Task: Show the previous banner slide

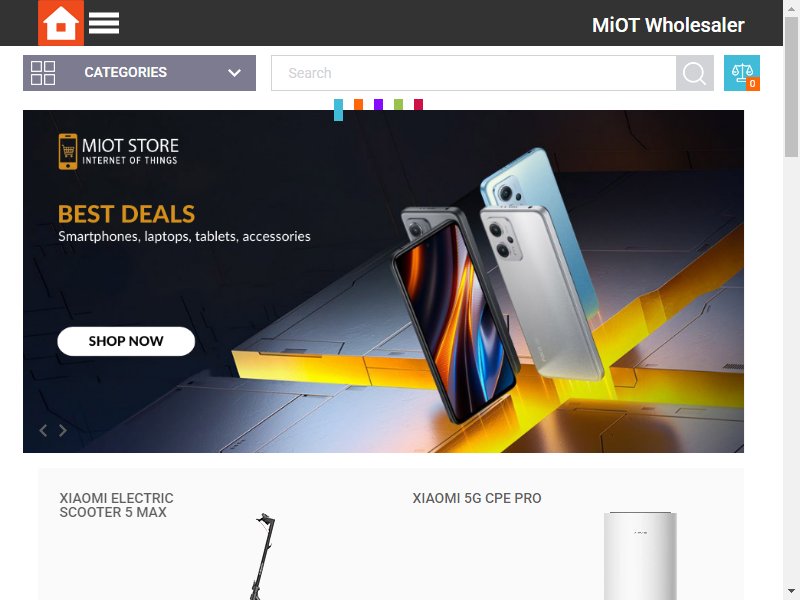Action: point(43,431)
